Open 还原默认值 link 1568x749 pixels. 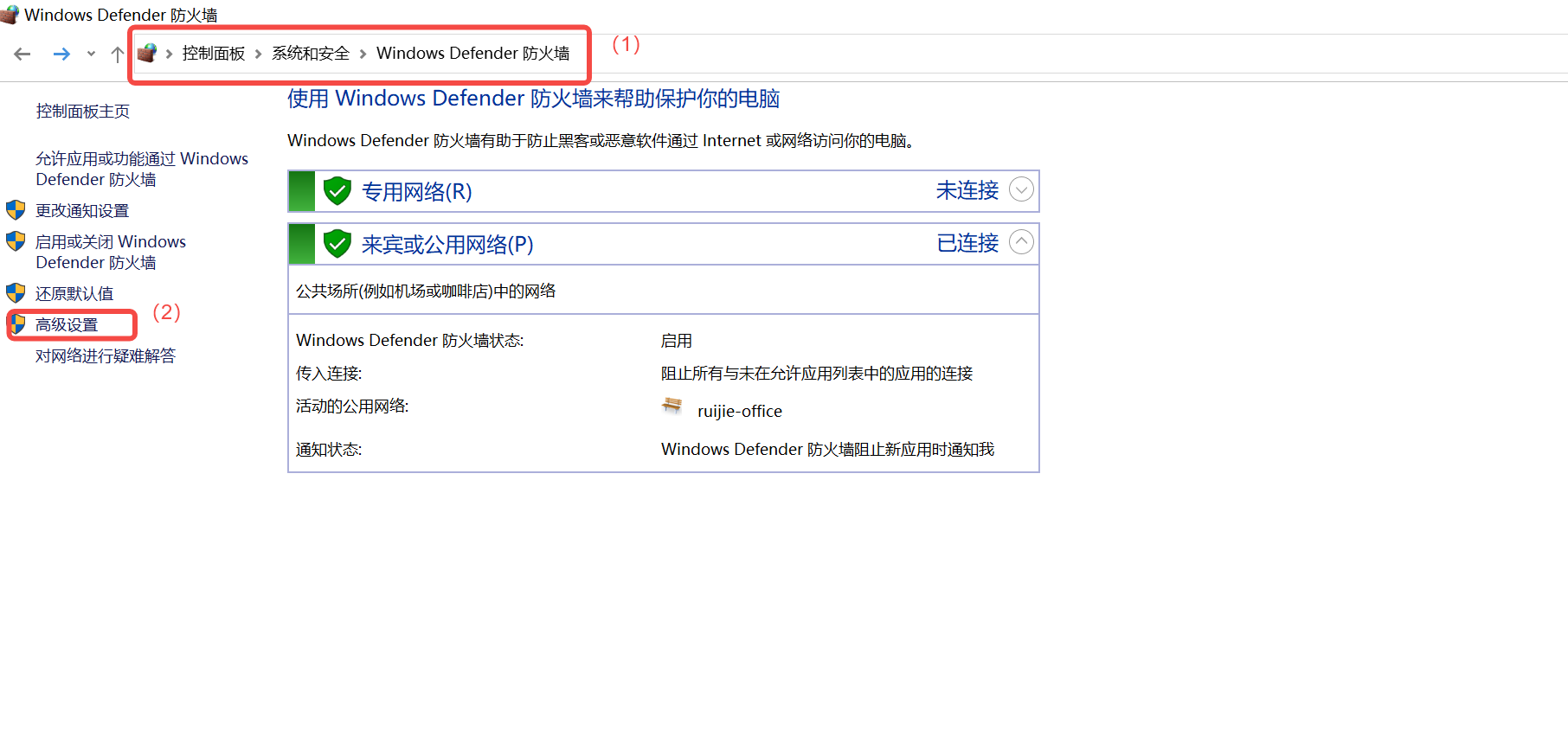tap(74, 293)
